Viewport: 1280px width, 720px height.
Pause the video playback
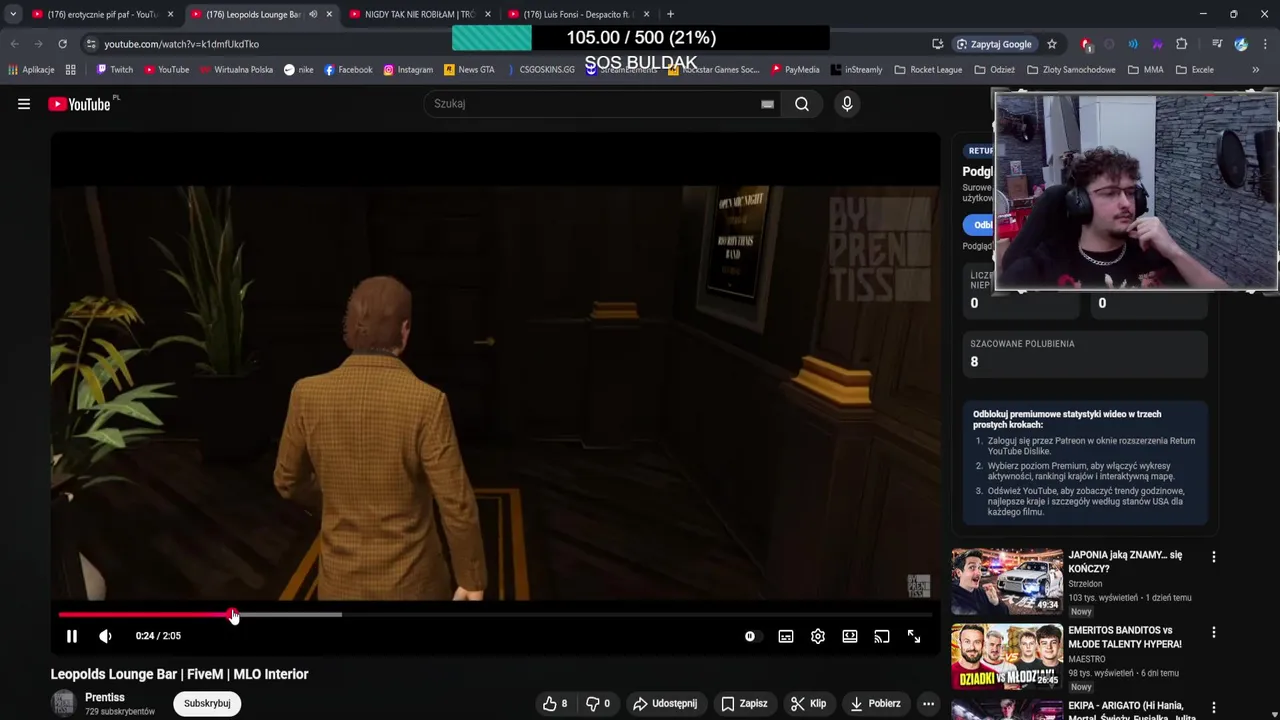point(72,636)
